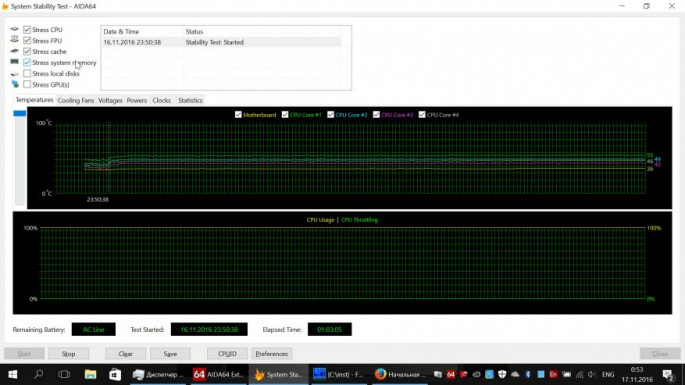Click the volume speaker tray icon

point(592,375)
